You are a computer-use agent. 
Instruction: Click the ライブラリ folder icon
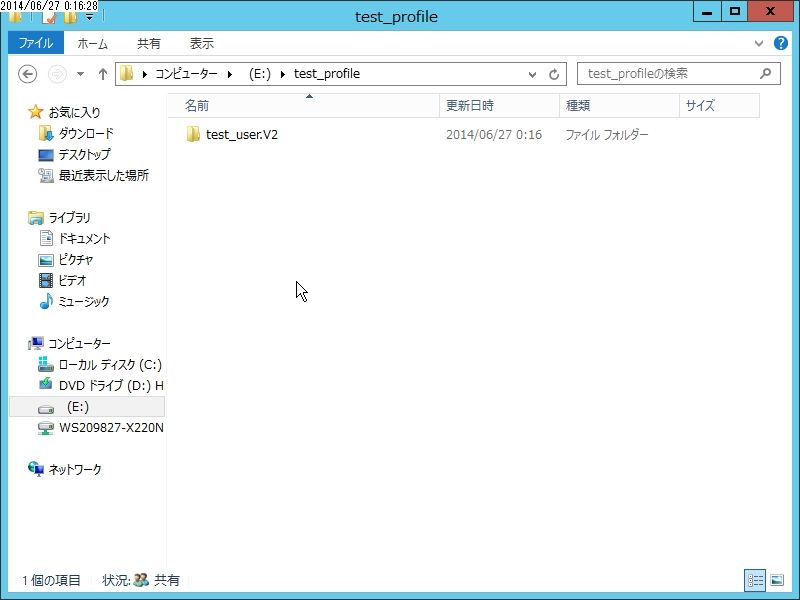click(x=36, y=218)
